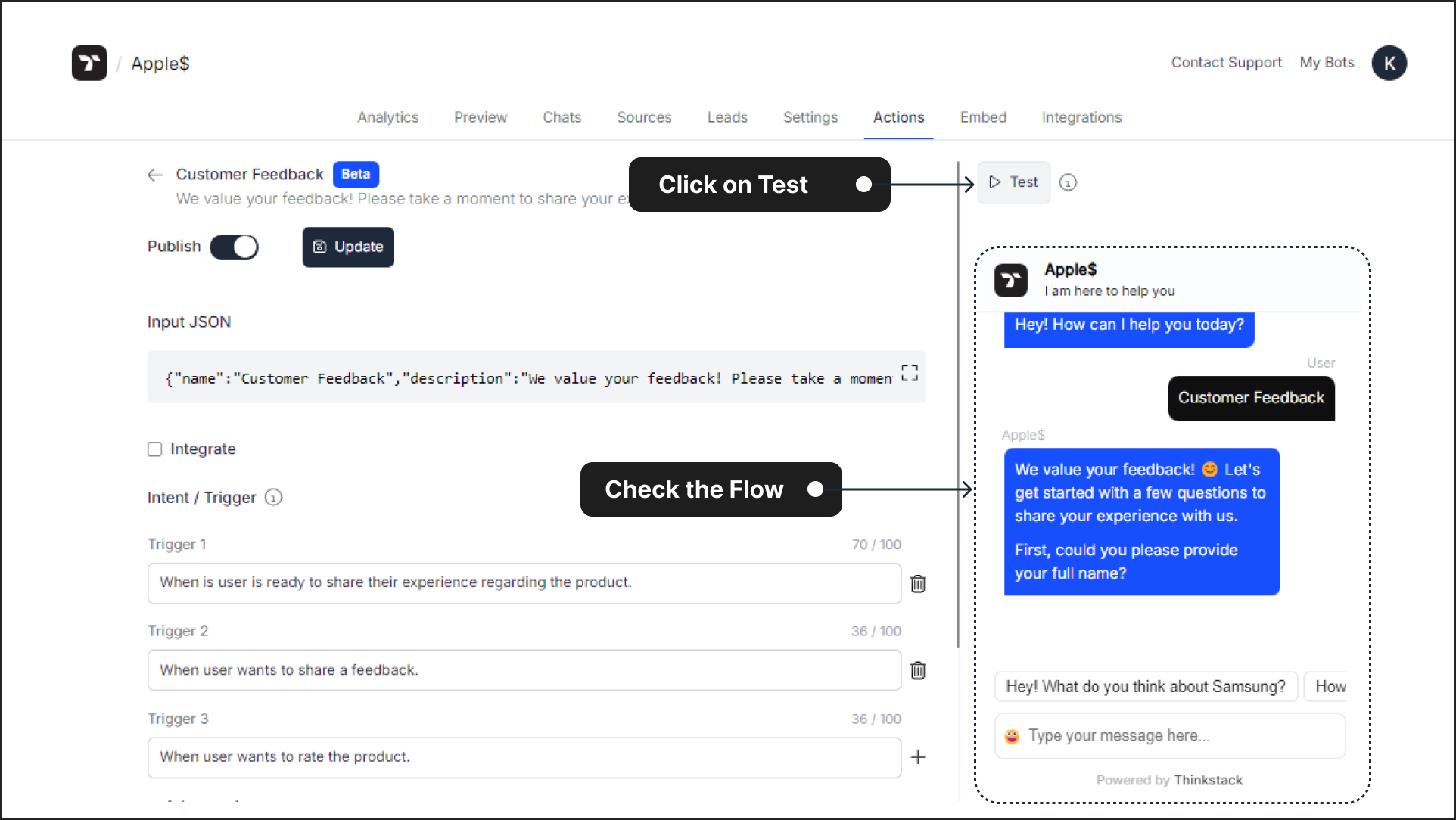The width and height of the screenshot is (1456, 820).
Task: Toggle the chat flow test panel
Action: (x=1013, y=182)
